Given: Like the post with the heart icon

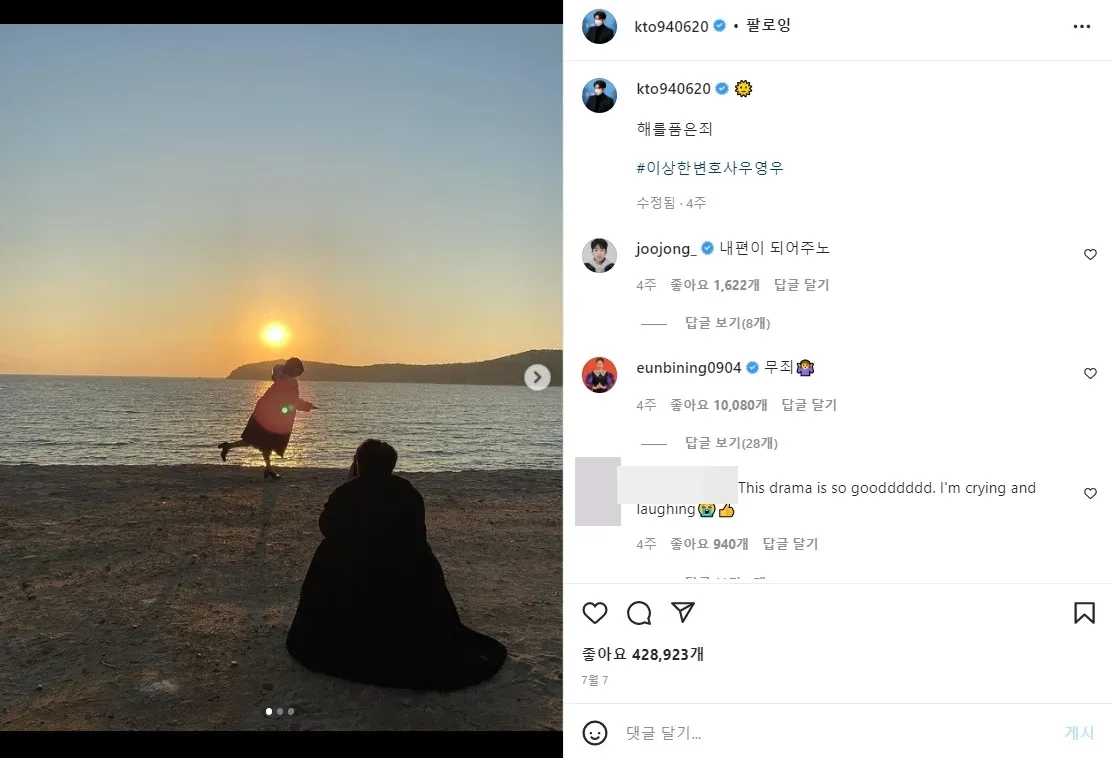Looking at the screenshot, I should click(594, 613).
